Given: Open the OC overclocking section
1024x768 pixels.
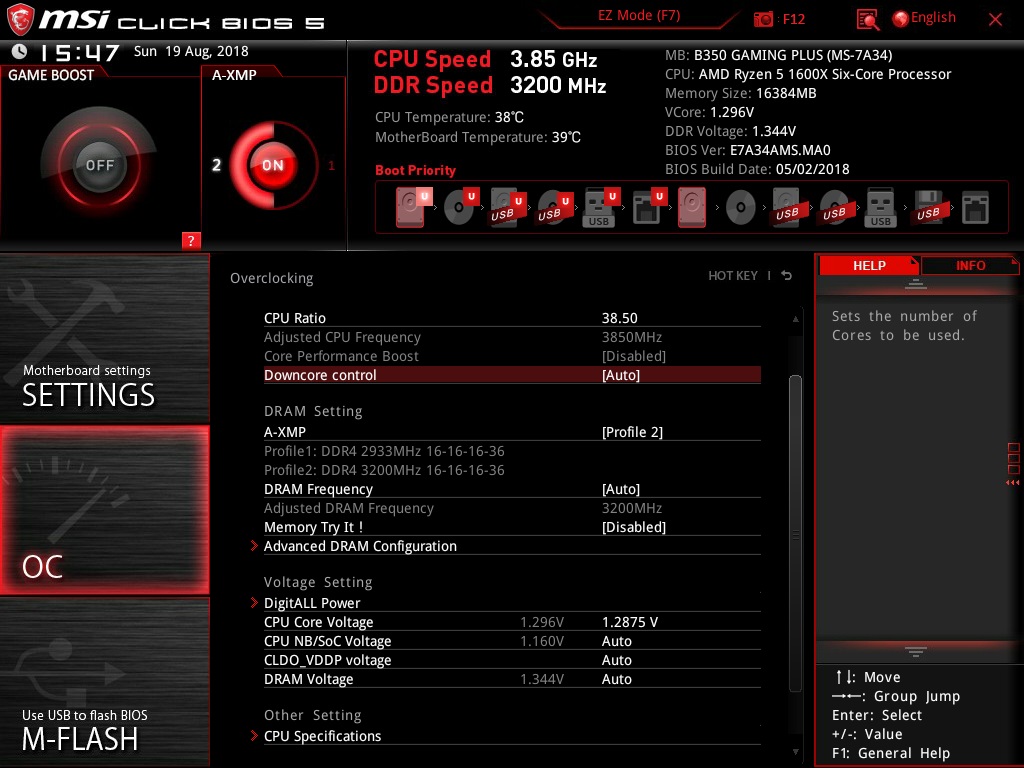Looking at the screenshot, I should point(104,510).
